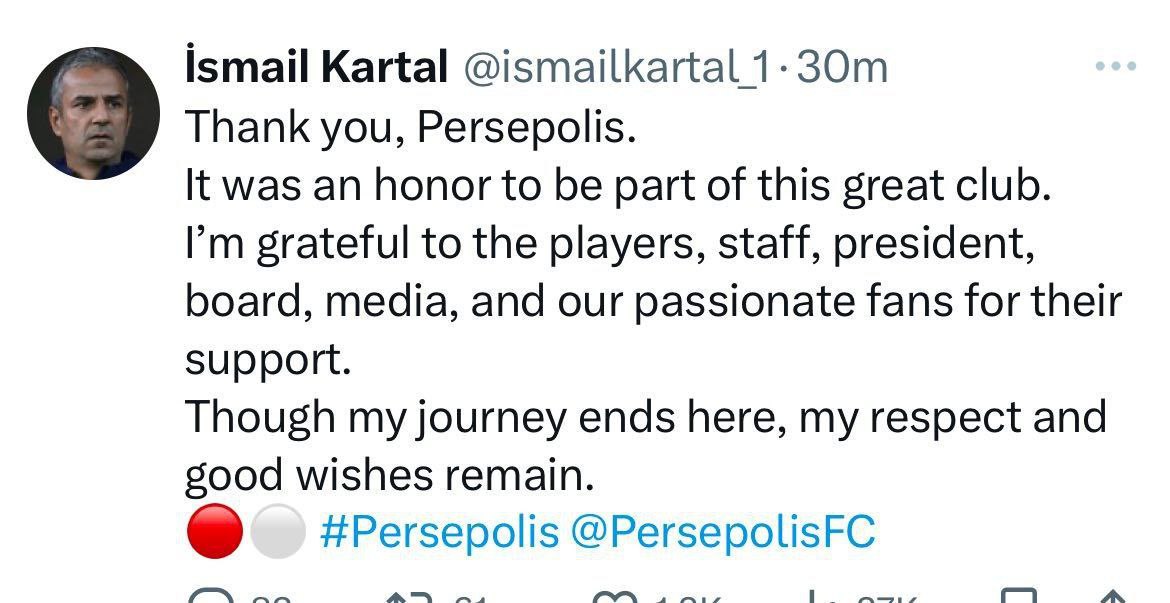Click the like count beside the heart
This screenshot has height=603, width=1170.
(x=686, y=599)
